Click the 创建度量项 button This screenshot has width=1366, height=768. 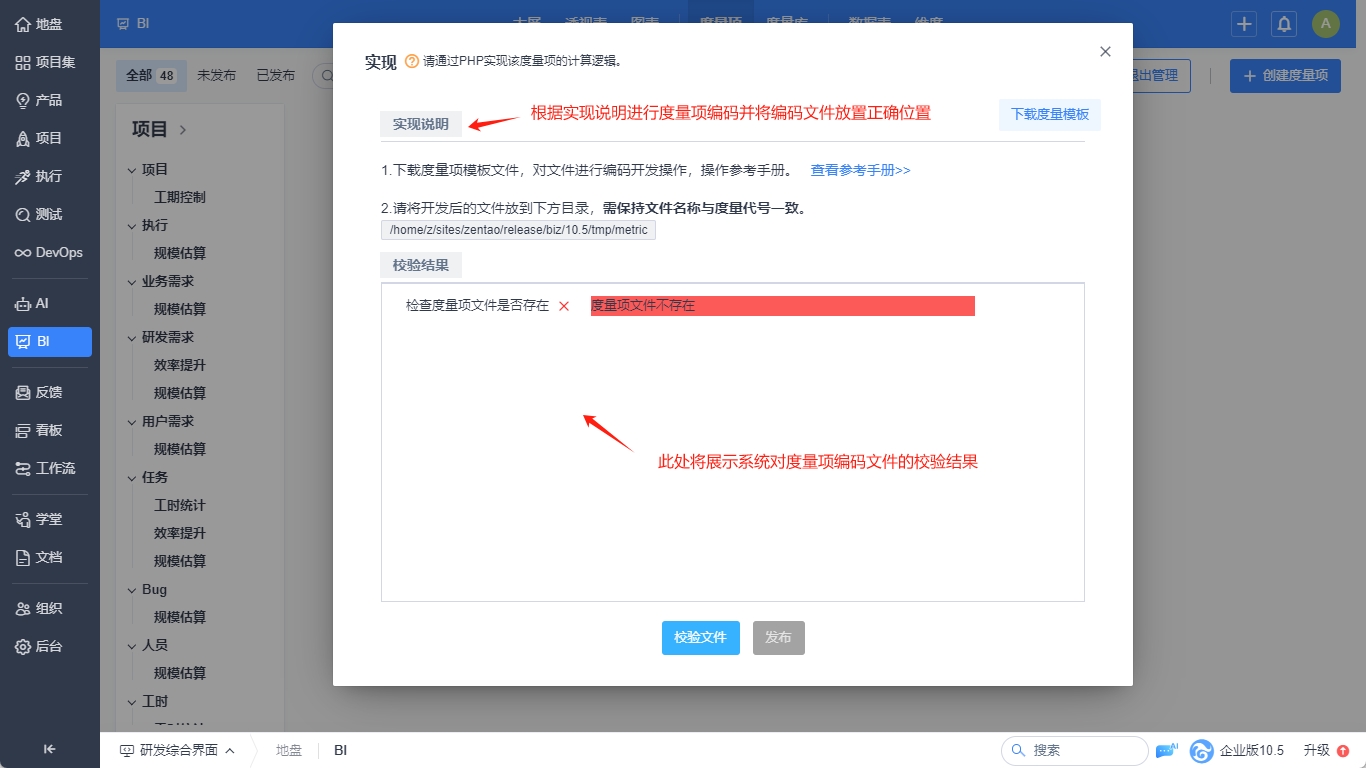(1285, 76)
